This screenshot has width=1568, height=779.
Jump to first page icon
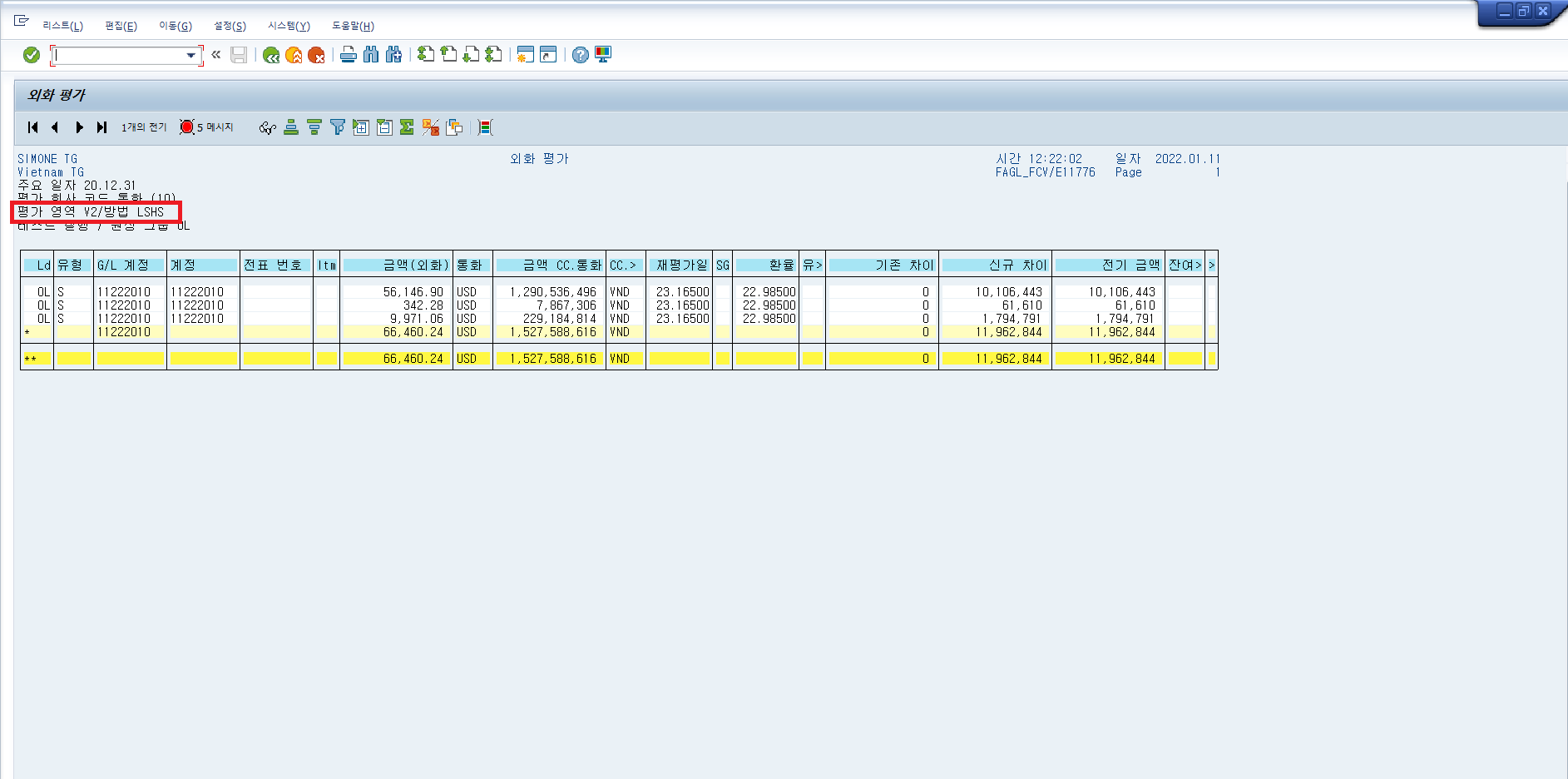tap(426, 55)
